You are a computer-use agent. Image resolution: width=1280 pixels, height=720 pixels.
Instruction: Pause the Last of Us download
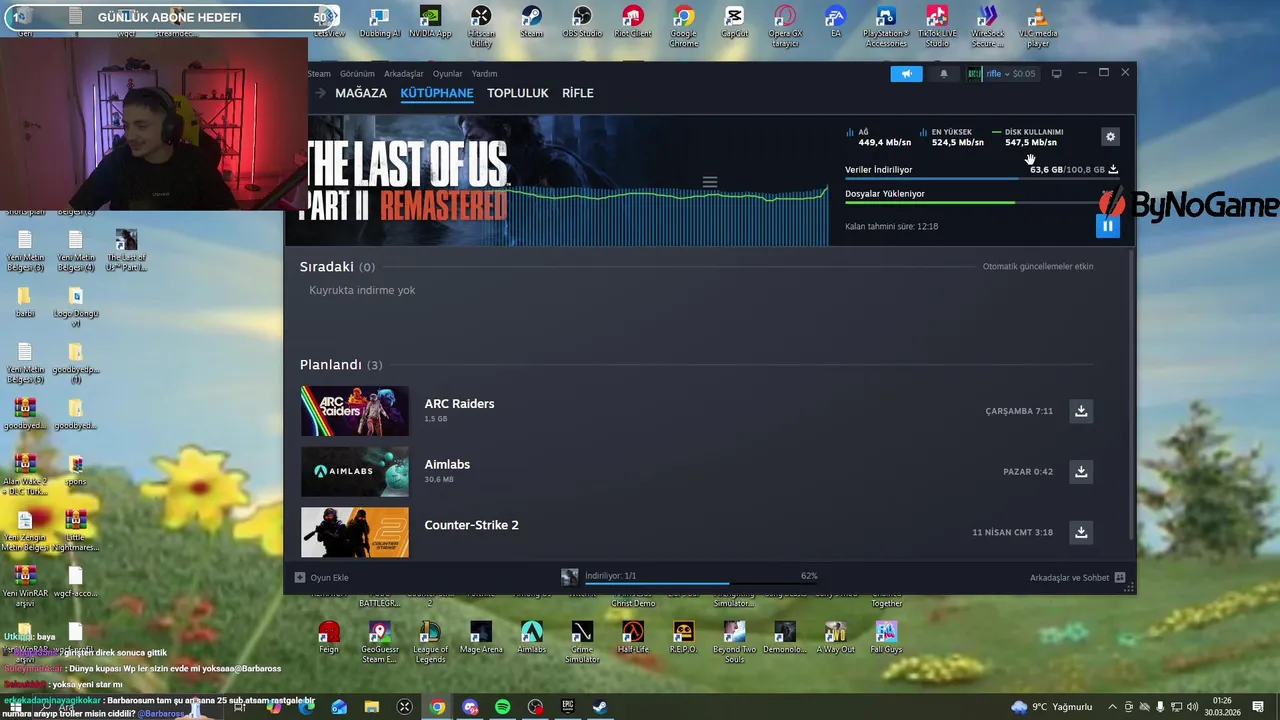coord(1107,226)
